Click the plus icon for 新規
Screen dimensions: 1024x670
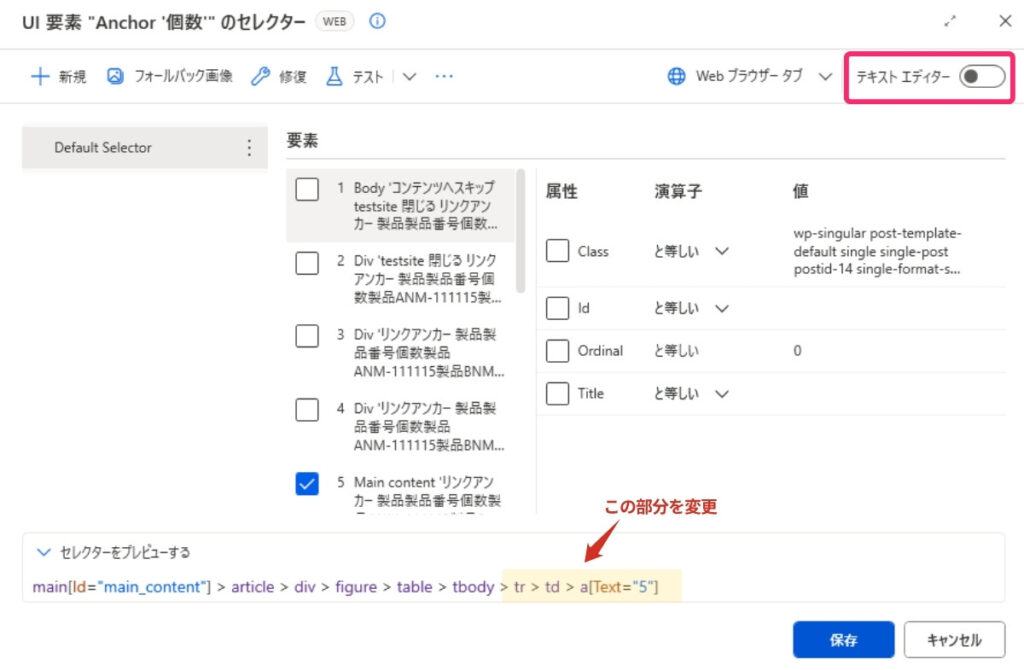40,76
